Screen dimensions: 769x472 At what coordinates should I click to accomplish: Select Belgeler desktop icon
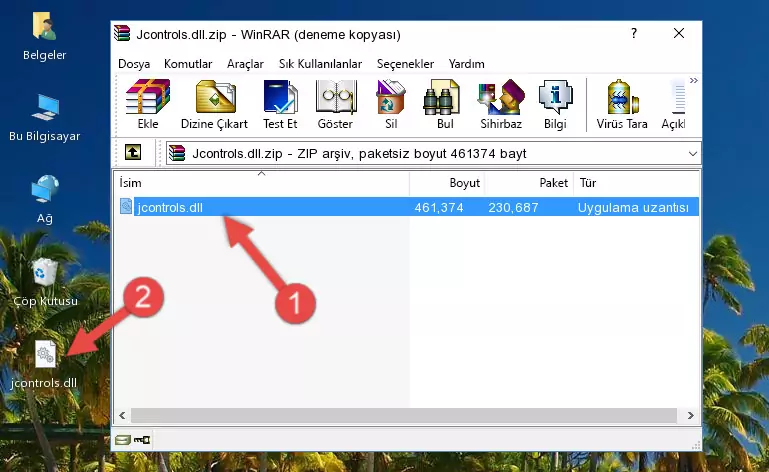[44, 37]
